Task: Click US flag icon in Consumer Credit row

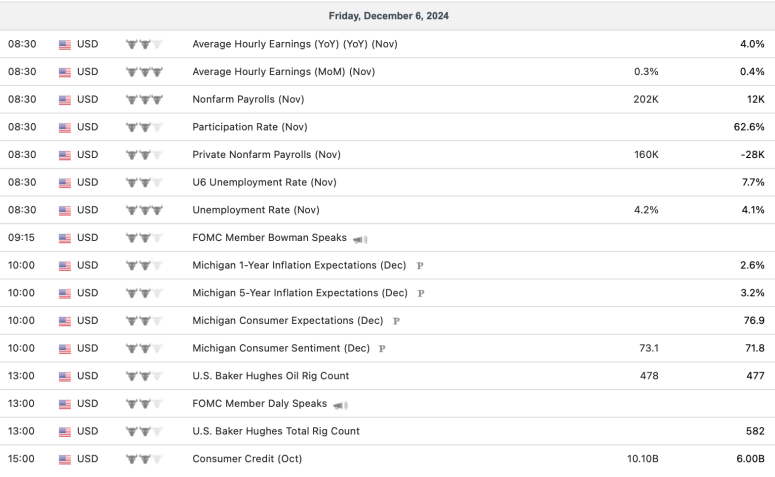Action: point(65,459)
